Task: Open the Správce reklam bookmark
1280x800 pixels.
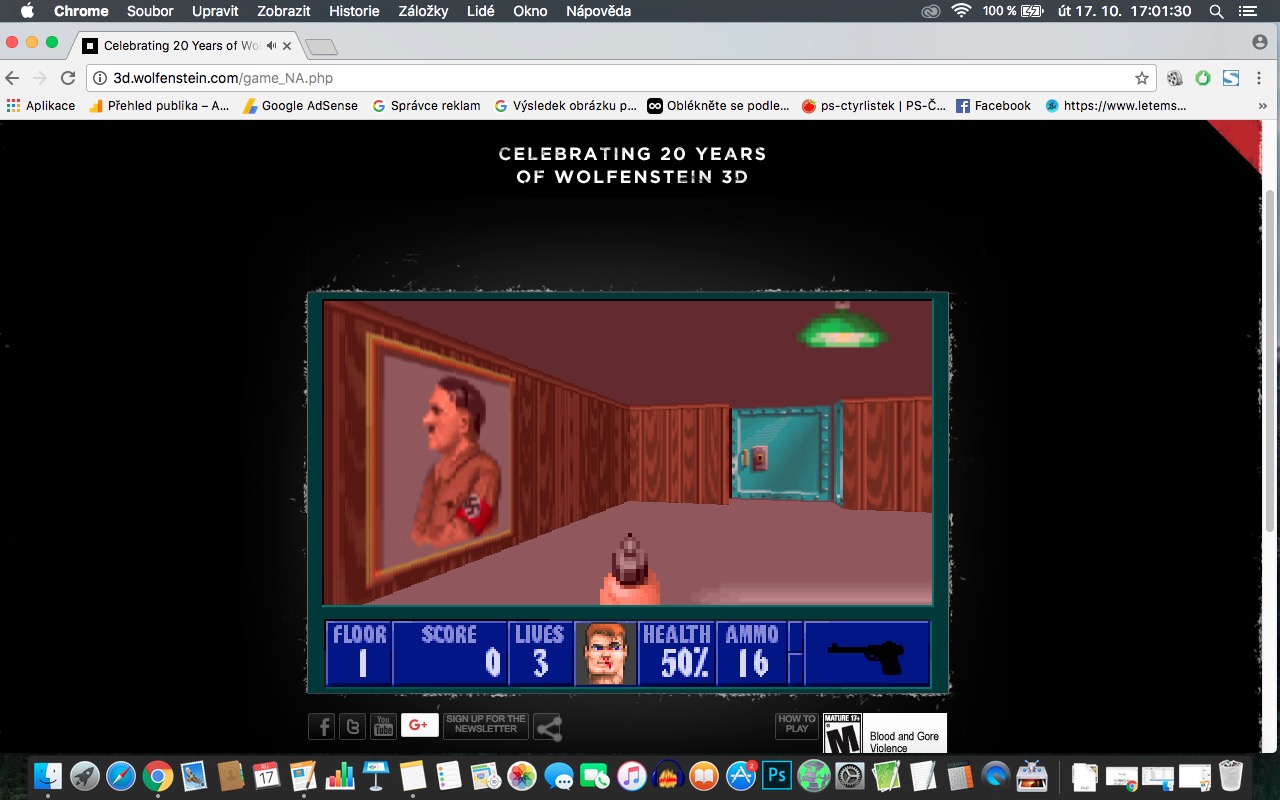Action: 426,105
